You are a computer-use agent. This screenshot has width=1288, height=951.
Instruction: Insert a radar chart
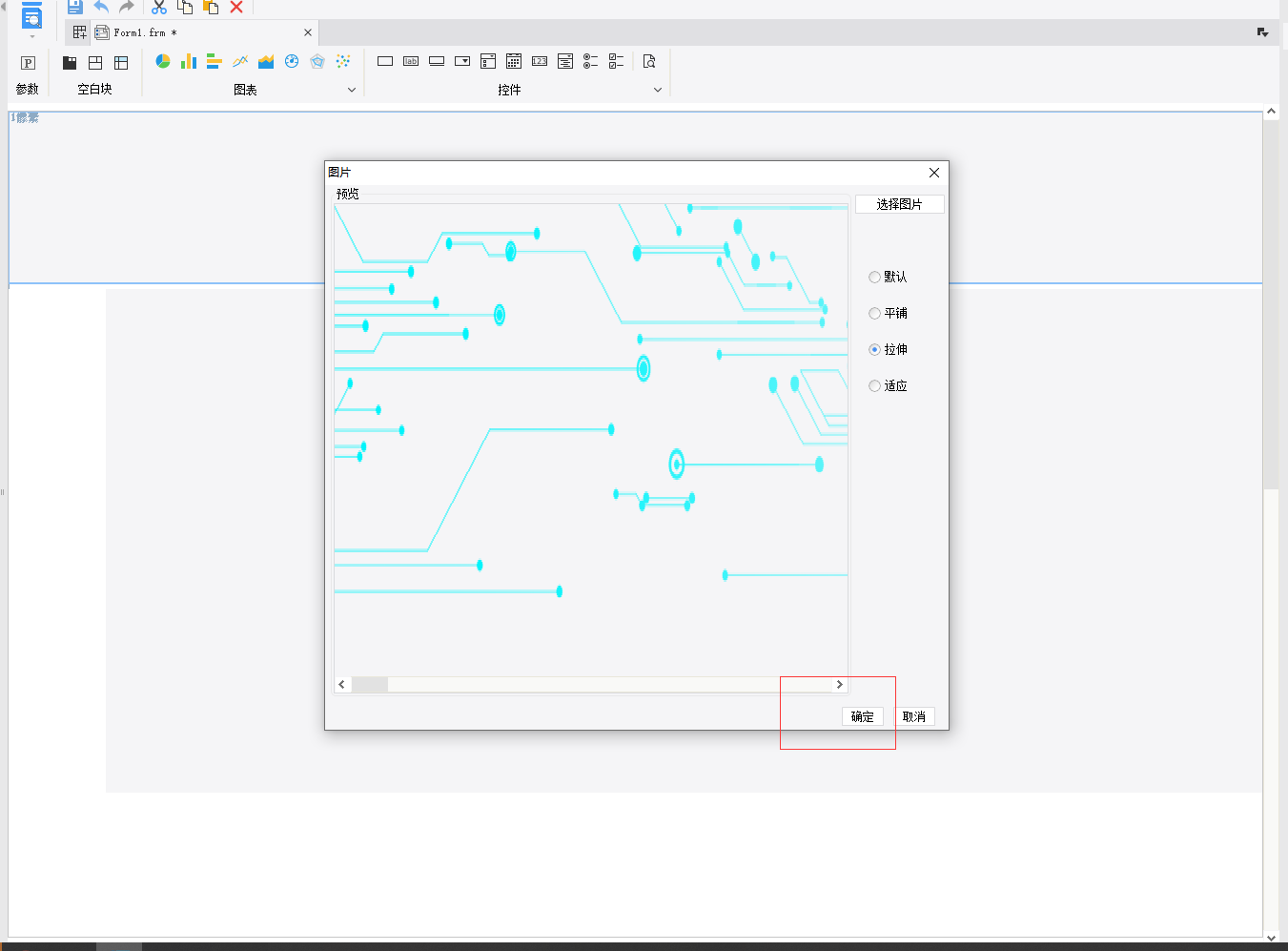(317, 61)
